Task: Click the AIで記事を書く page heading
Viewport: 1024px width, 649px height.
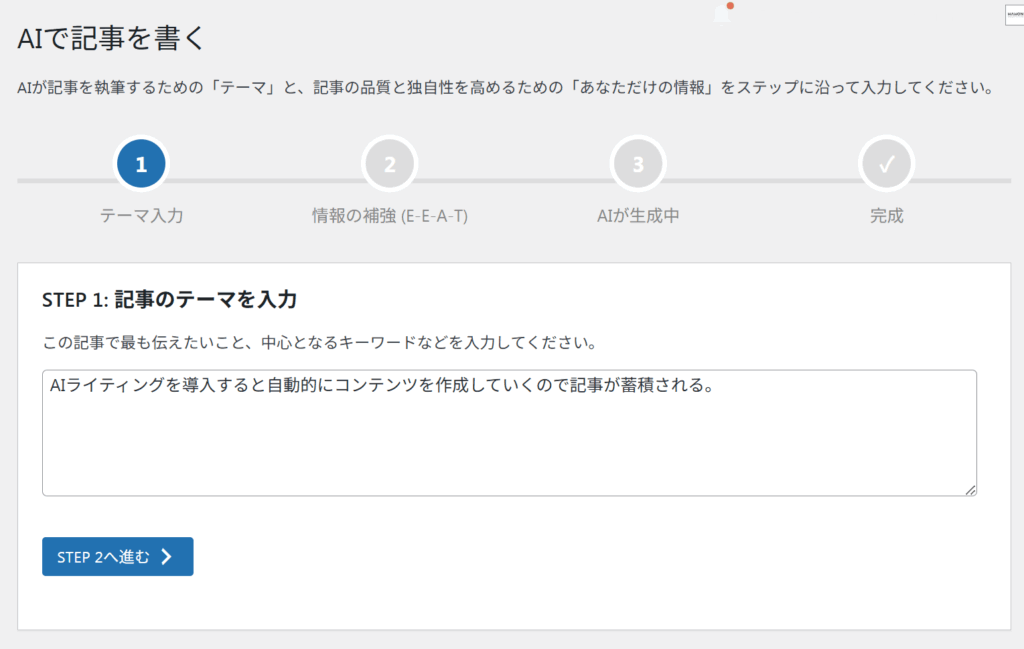Action: pyautogui.click(x=111, y=39)
